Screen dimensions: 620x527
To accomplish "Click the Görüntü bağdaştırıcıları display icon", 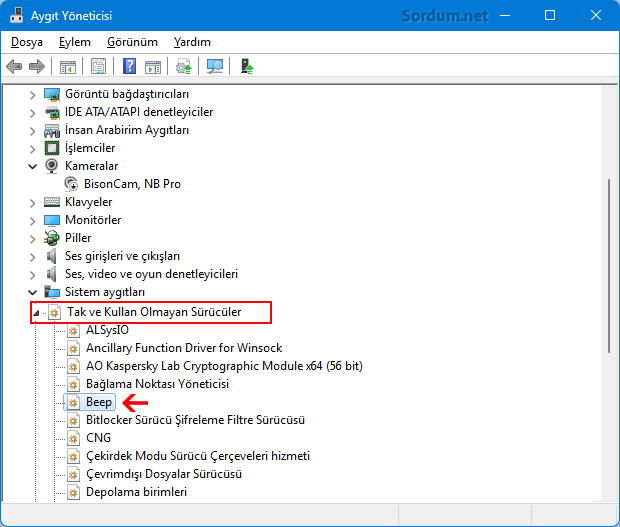I will click(52, 94).
